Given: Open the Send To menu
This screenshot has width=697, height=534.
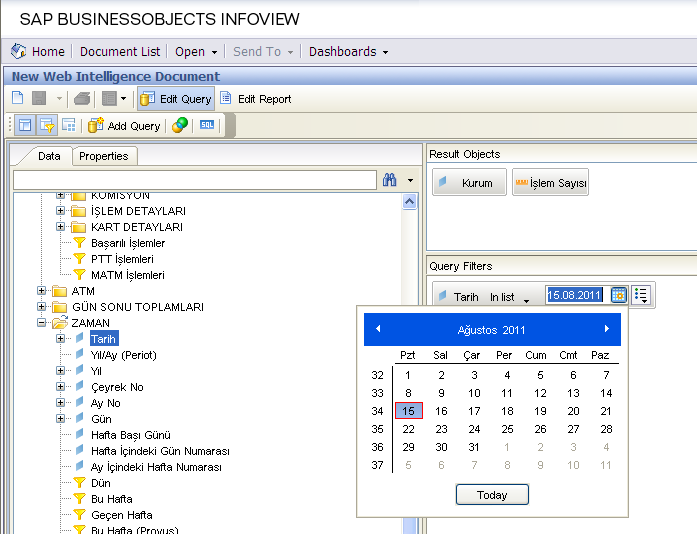Looking at the screenshot, I should click(x=263, y=52).
